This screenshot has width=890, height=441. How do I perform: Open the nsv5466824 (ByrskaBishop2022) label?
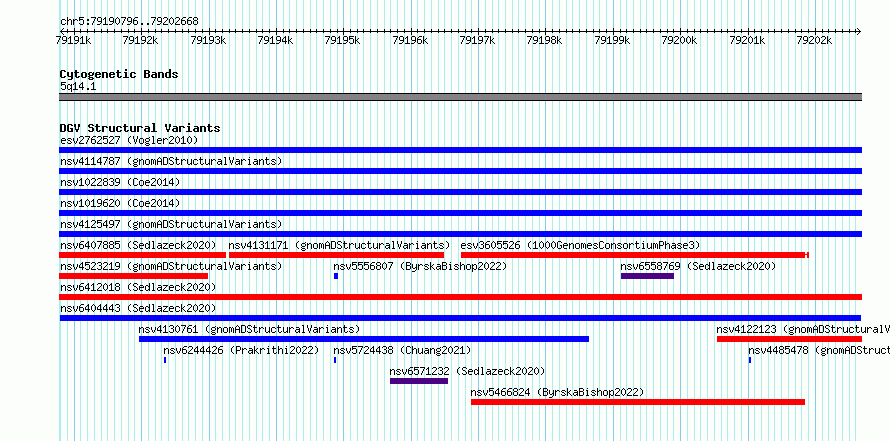[557, 392]
